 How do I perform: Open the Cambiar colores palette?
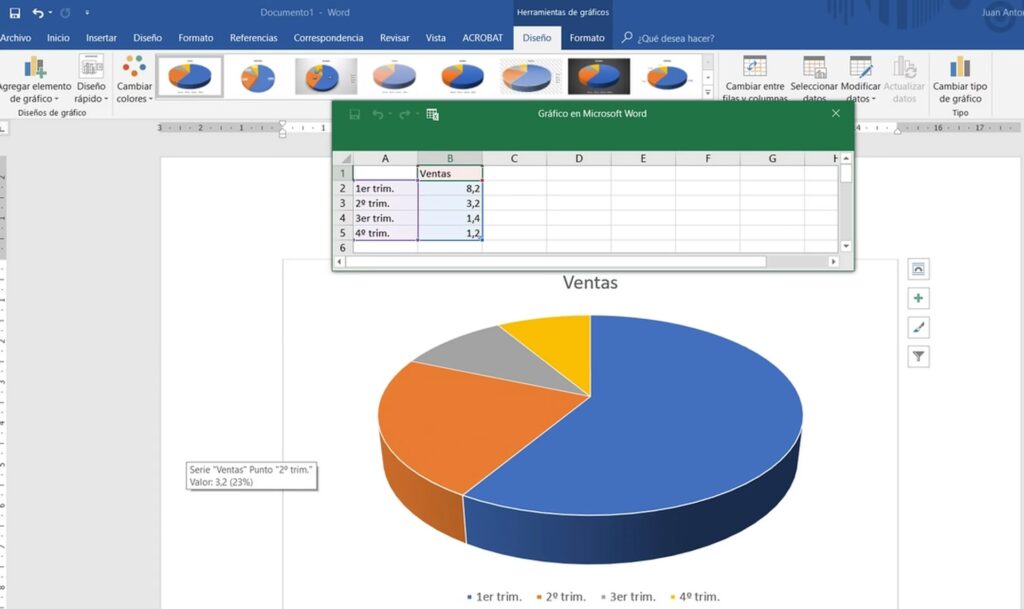134,80
